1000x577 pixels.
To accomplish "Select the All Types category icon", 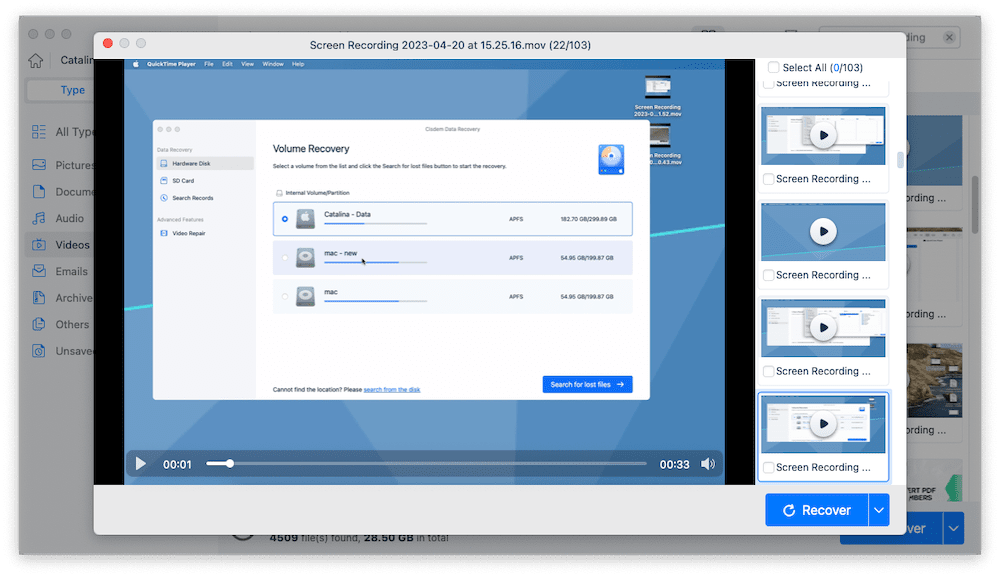I will tap(39, 132).
